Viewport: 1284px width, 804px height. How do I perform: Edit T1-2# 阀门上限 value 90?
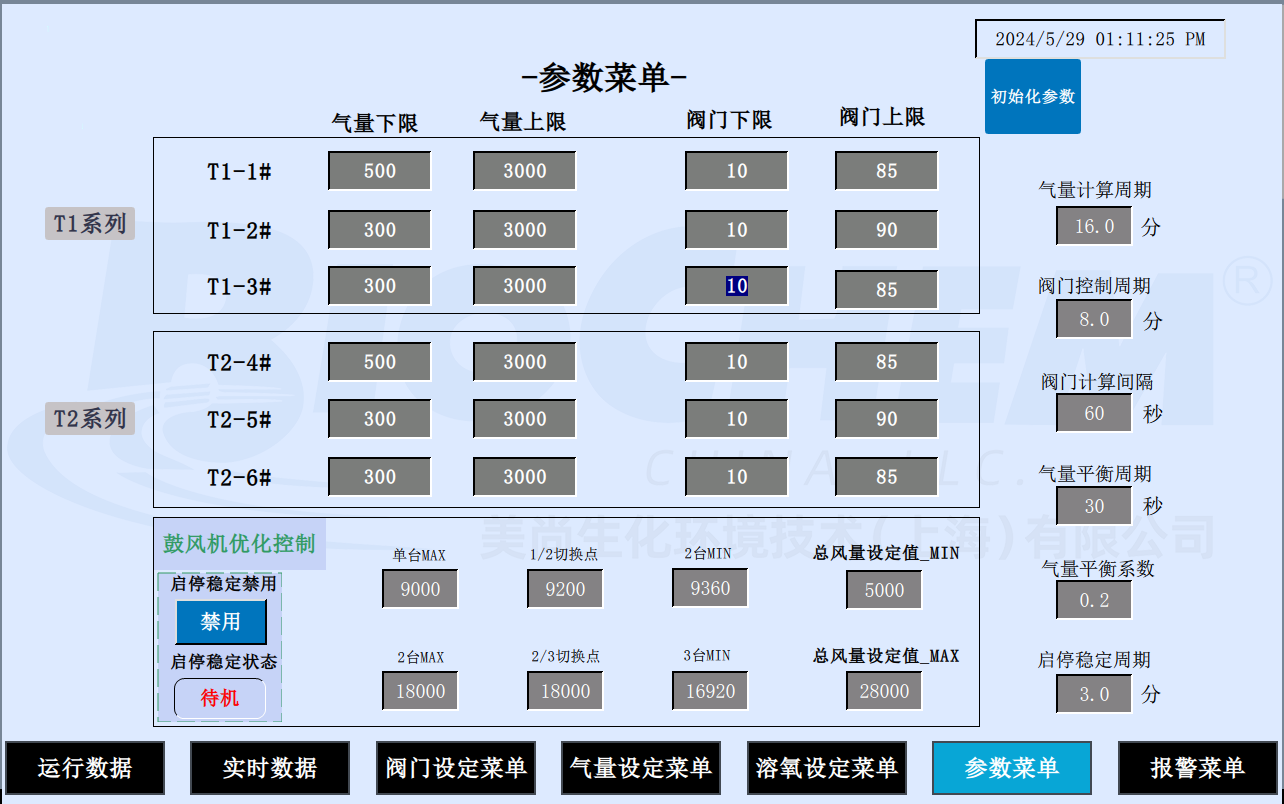click(x=887, y=230)
